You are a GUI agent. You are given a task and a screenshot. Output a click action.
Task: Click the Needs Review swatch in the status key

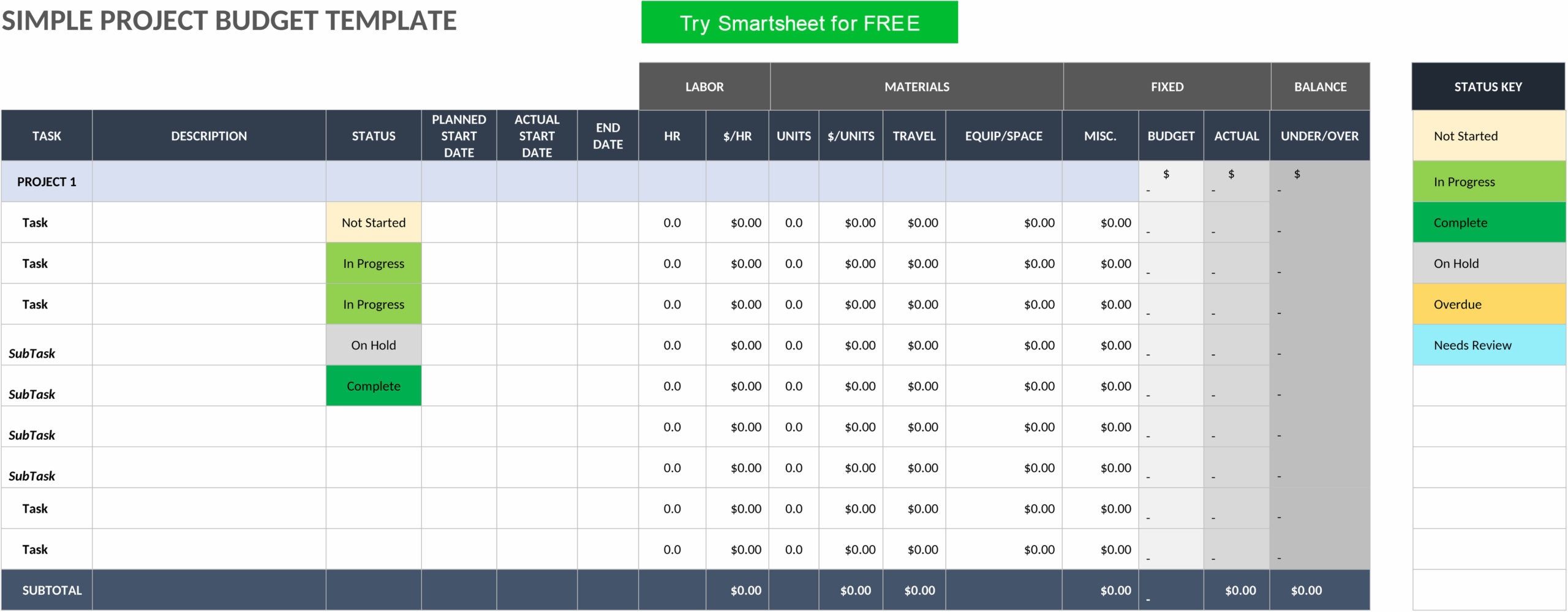[1489, 345]
